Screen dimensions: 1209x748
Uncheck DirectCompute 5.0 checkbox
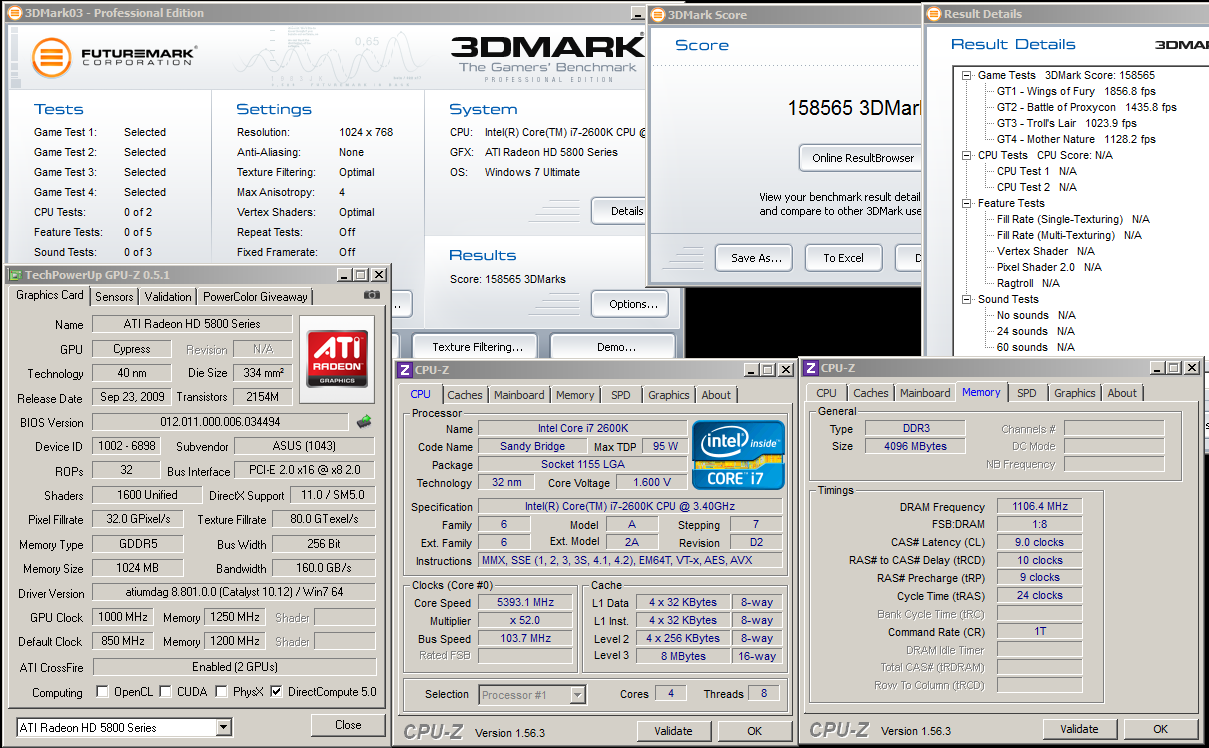(x=277, y=692)
